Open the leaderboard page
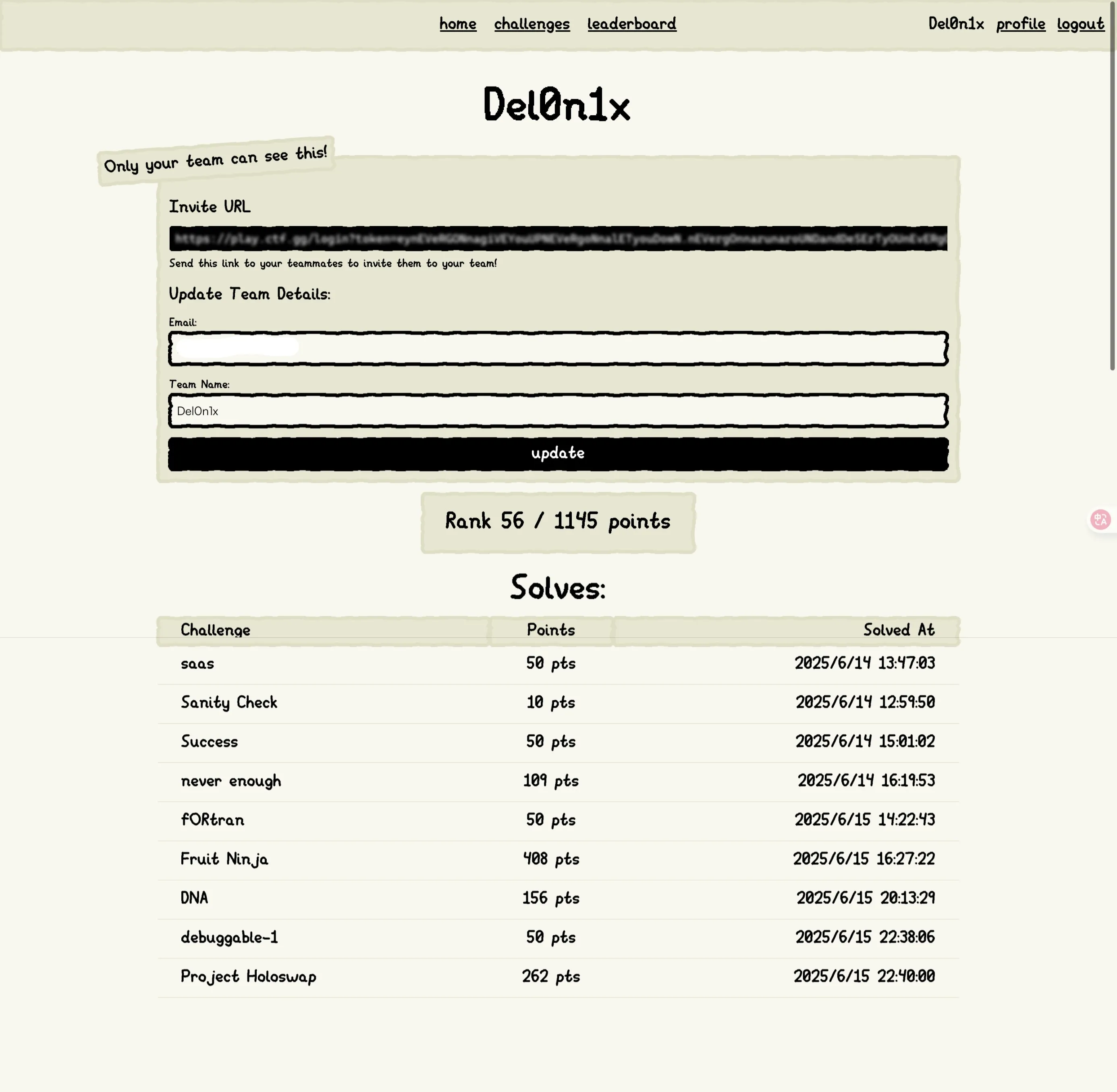 pyautogui.click(x=632, y=24)
